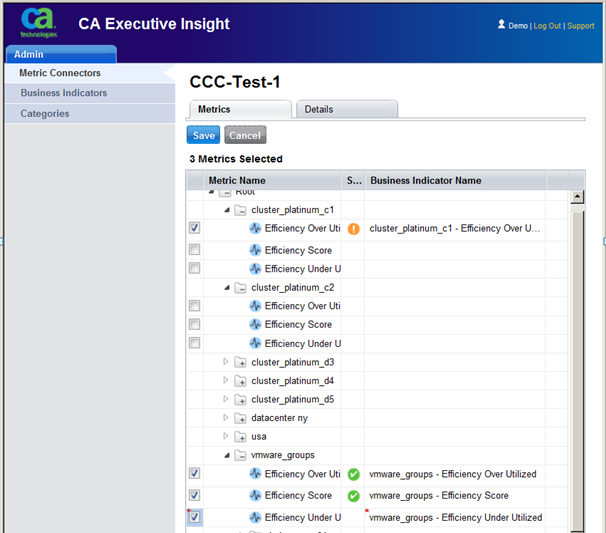Click green status icon for vmware_groups Efficiency Score
The image size is (606, 533).
(354, 496)
